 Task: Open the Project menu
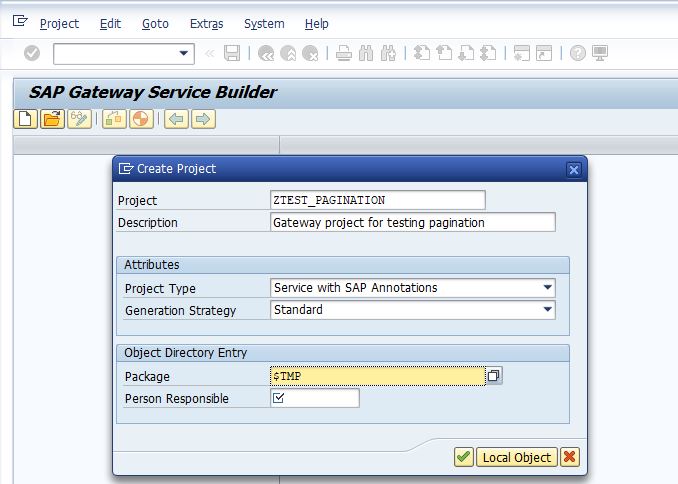point(59,23)
